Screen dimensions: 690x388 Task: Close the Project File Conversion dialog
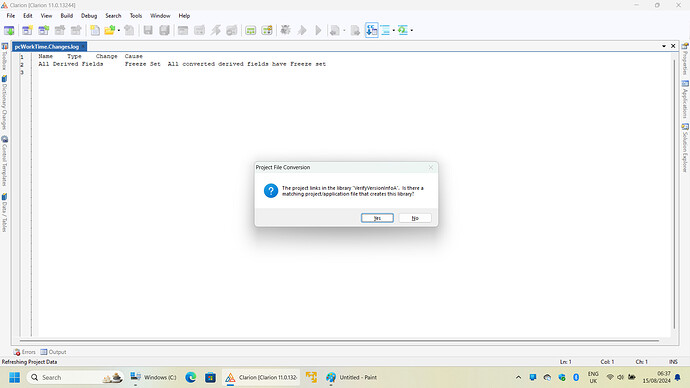coord(431,167)
